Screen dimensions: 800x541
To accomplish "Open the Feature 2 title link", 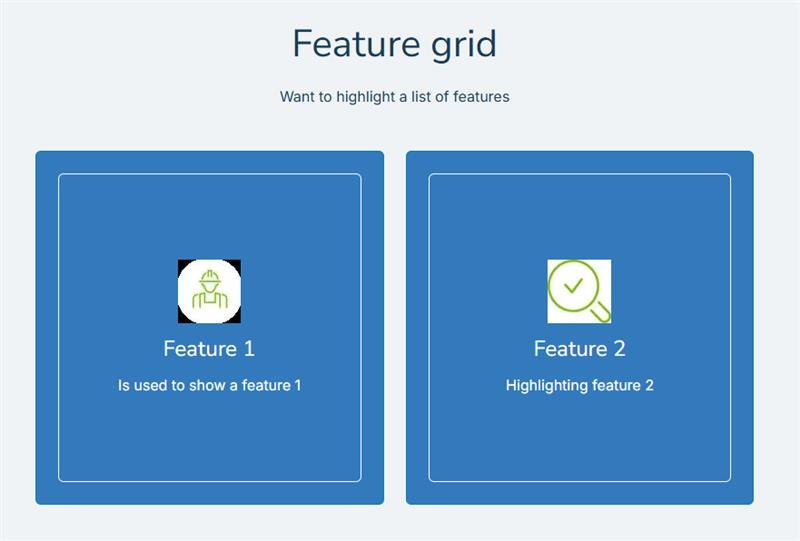I will point(580,349).
